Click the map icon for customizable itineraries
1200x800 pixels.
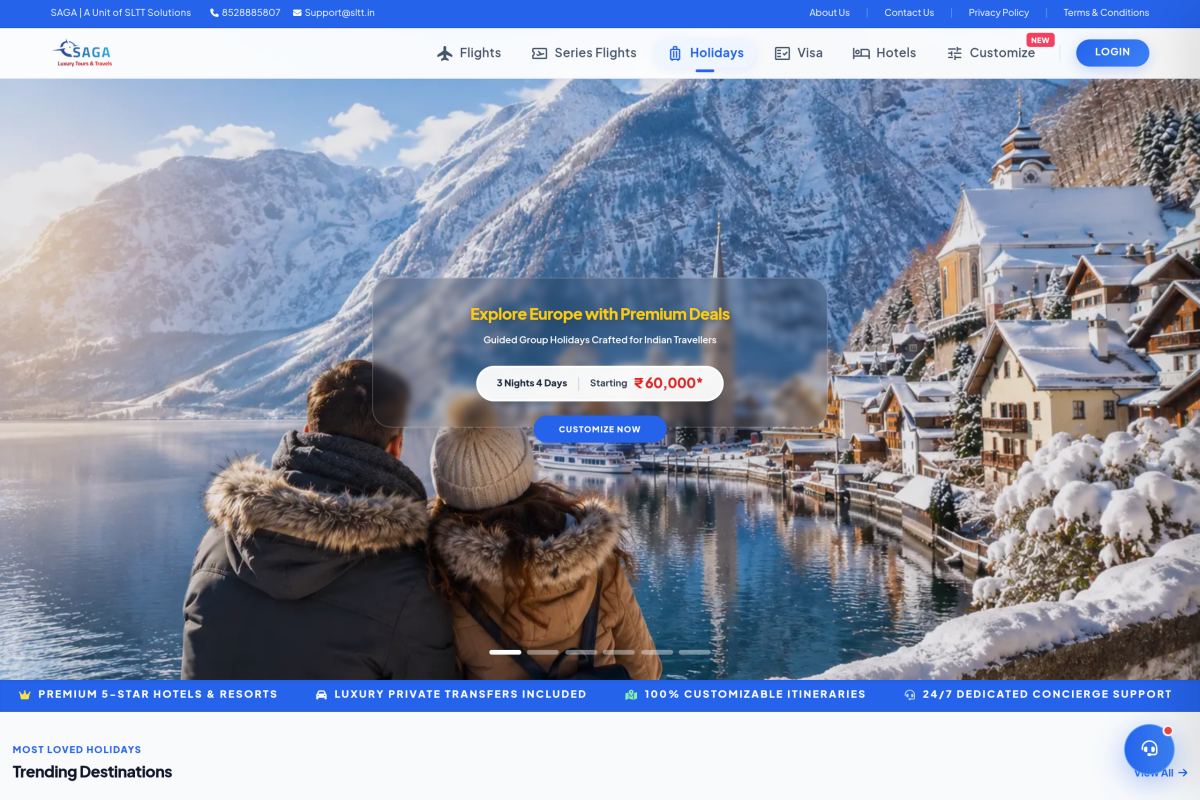(631, 694)
